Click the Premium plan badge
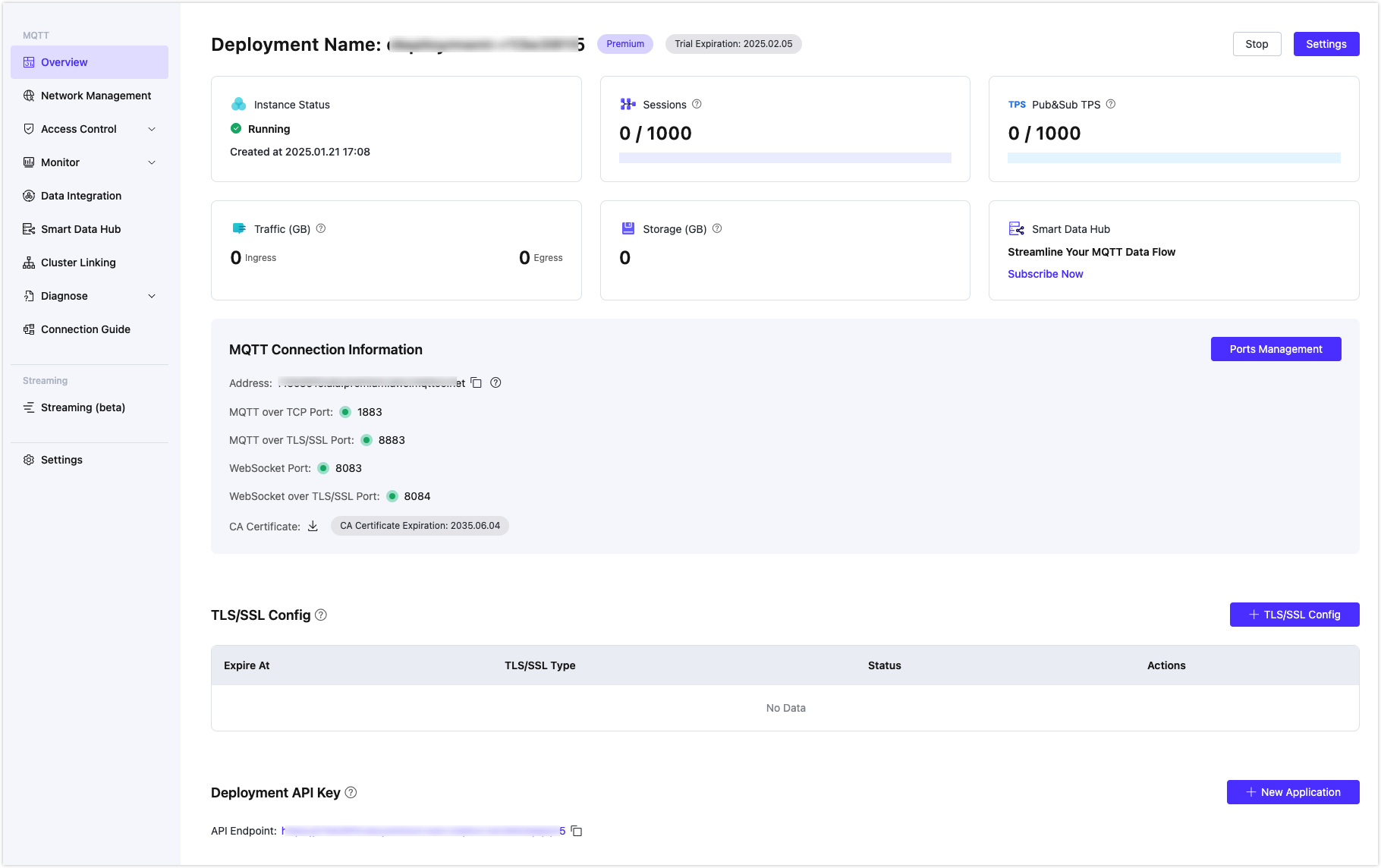Image resolution: width=1381 pixels, height=868 pixels. coord(625,44)
